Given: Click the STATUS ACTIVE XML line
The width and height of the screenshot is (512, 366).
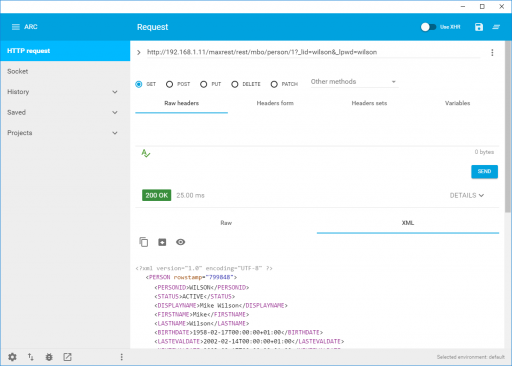Looking at the screenshot, I should (195, 296).
